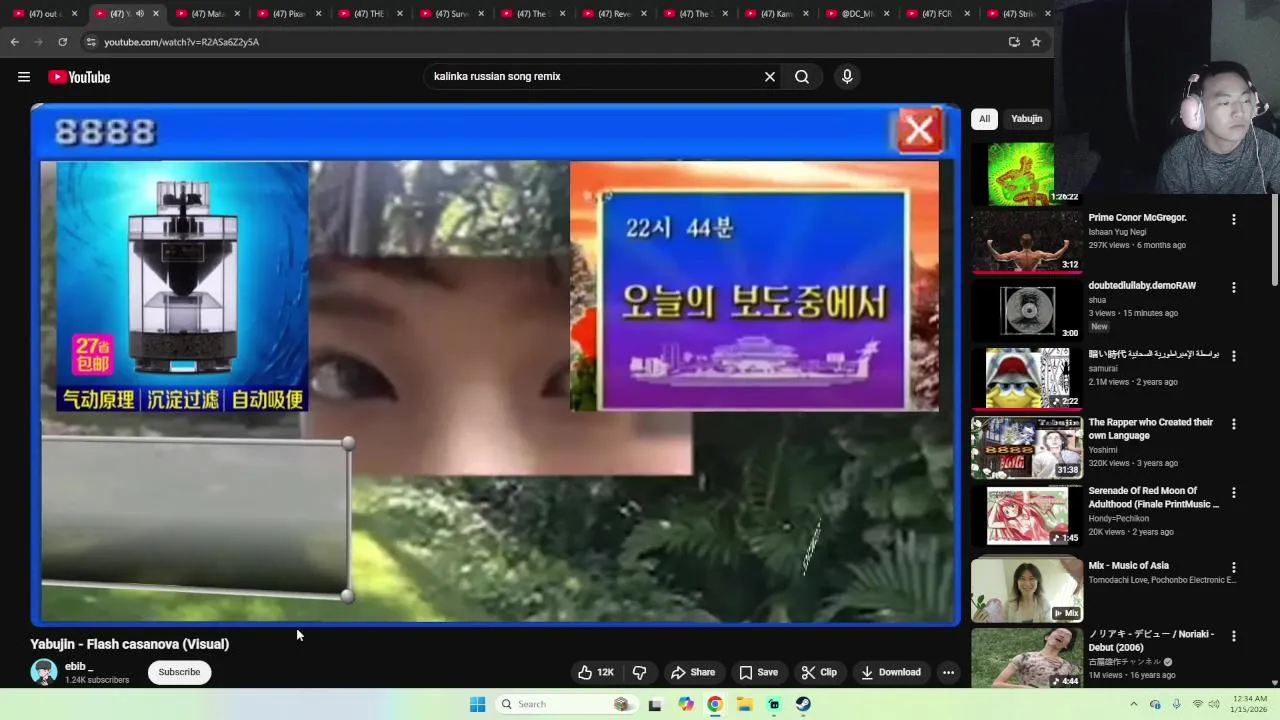Viewport: 1280px width, 720px height.
Task: Open options for the Noriaki Debut video
Action: pos(1233,636)
